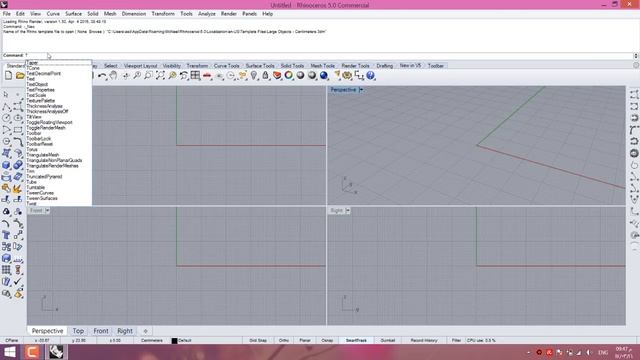The width and height of the screenshot is (640, 360).
Task: Choose Torus from autocomplete list
Action: [x=32, y=149]
